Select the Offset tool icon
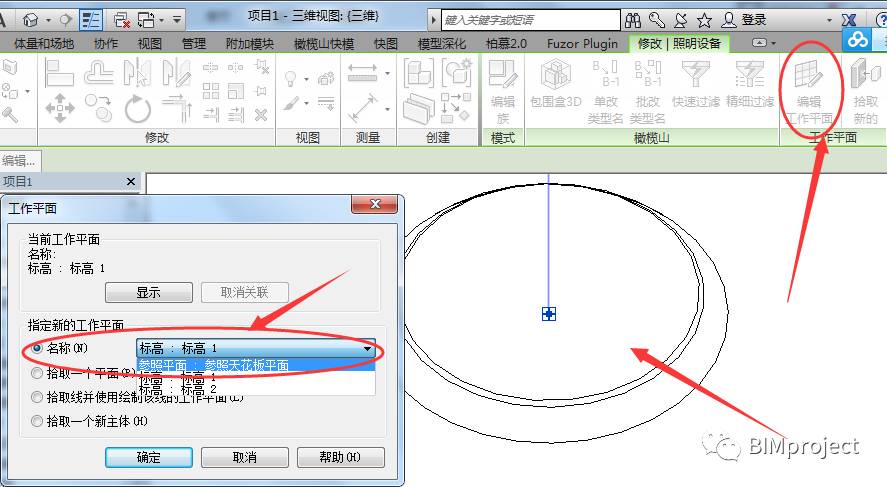 click(x=98, y=73)
